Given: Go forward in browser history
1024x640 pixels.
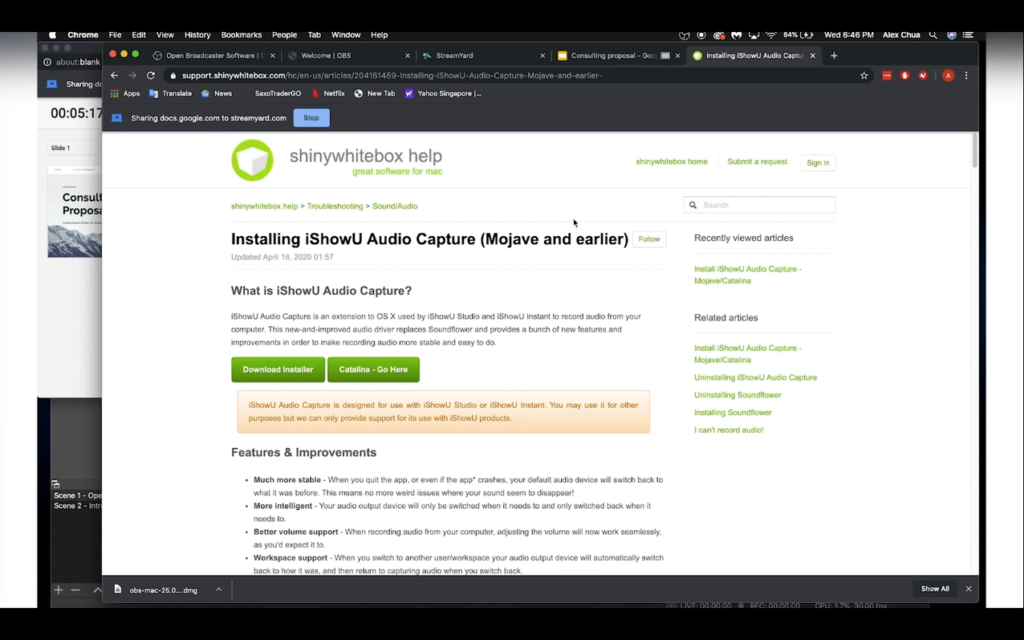Looking at the screenshot, I should click(133, 76).
